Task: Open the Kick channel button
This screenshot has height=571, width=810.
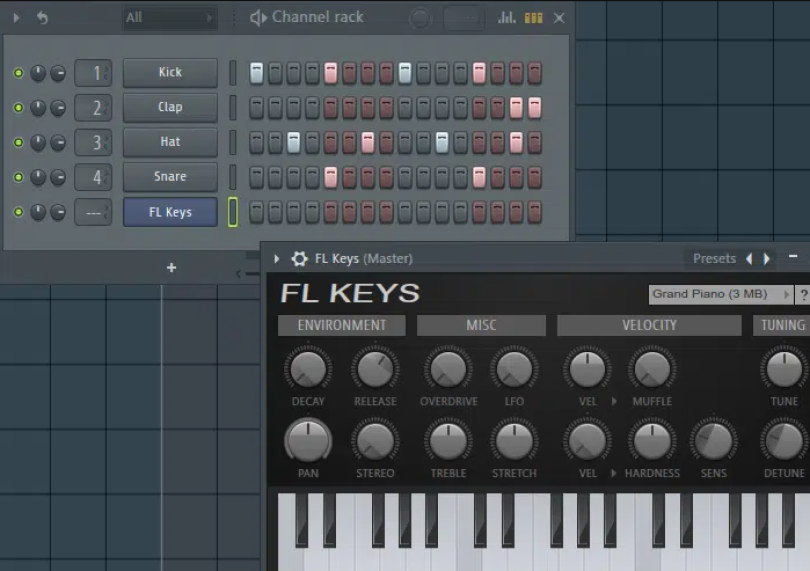Action: point(170,72)
